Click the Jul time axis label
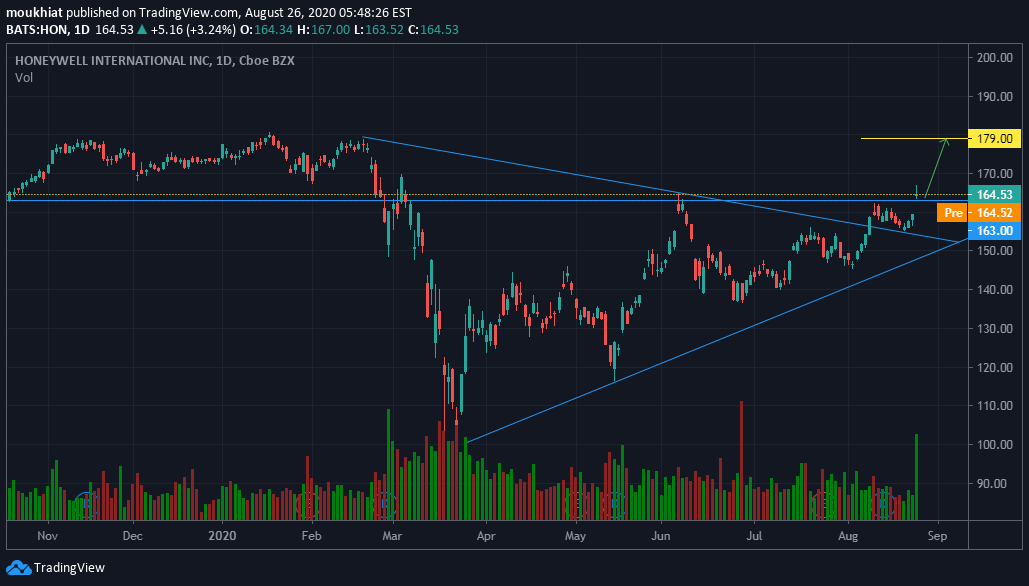 click(x=755, y=536)
